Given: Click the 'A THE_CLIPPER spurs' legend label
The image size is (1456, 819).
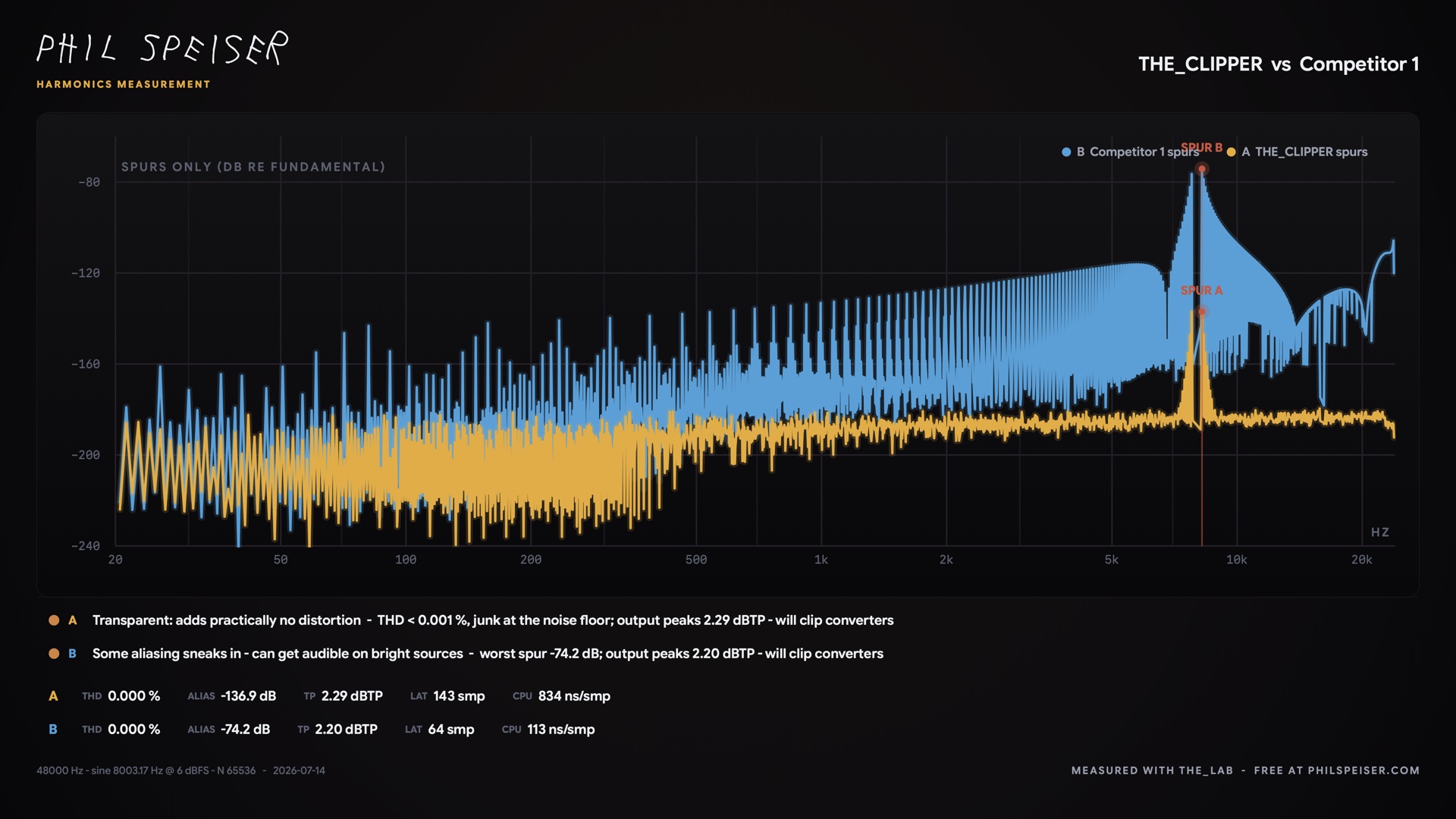Looking at the screenshot, I should [1304, 152].
